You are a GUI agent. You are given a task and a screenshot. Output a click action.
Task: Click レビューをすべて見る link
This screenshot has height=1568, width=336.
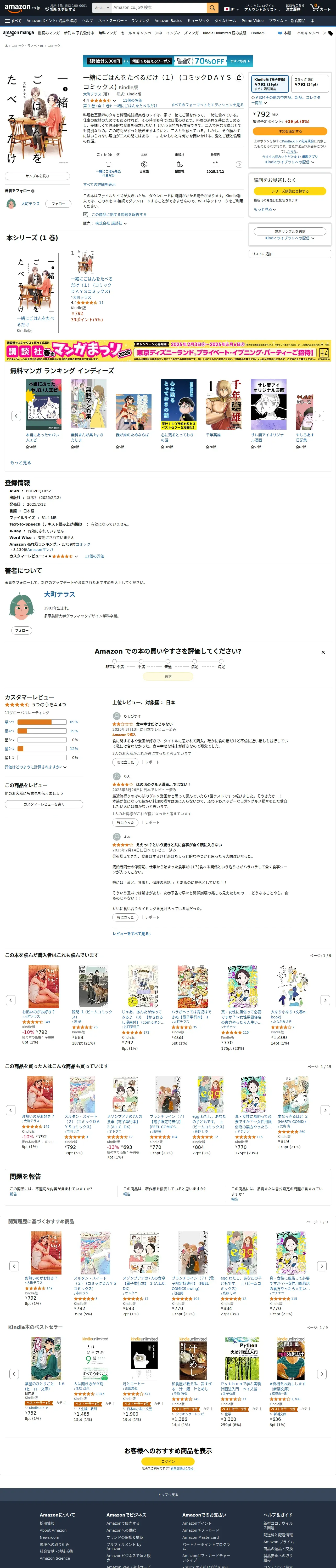point(131,934)
